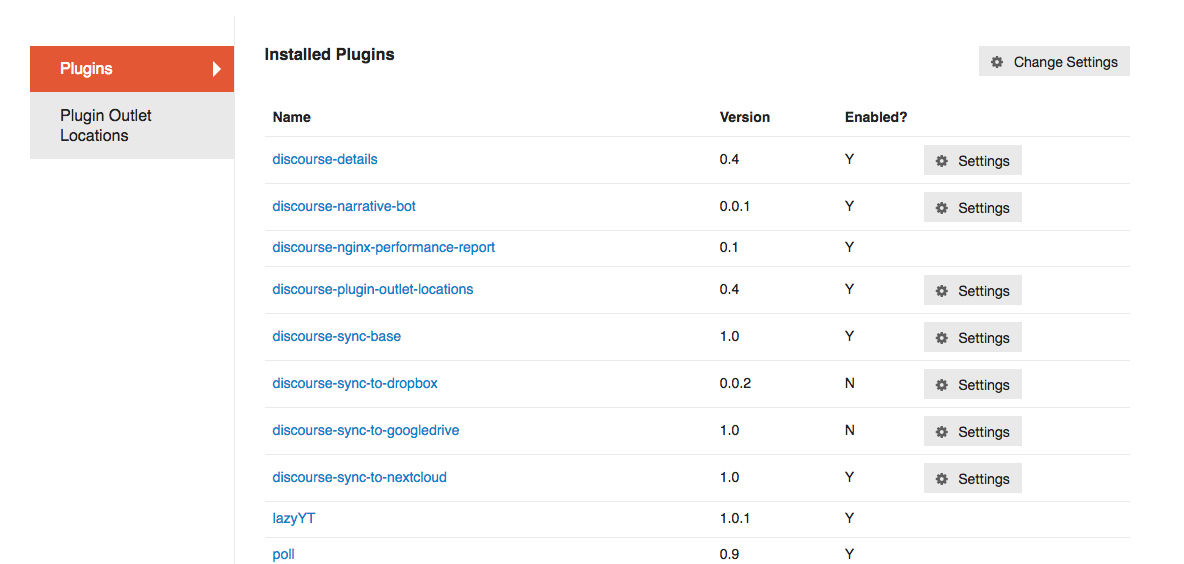The height and width of the screenshot is (564, 1184).
Task: Open the discourse-sync-base plugin link
Action: coord(336,336)
